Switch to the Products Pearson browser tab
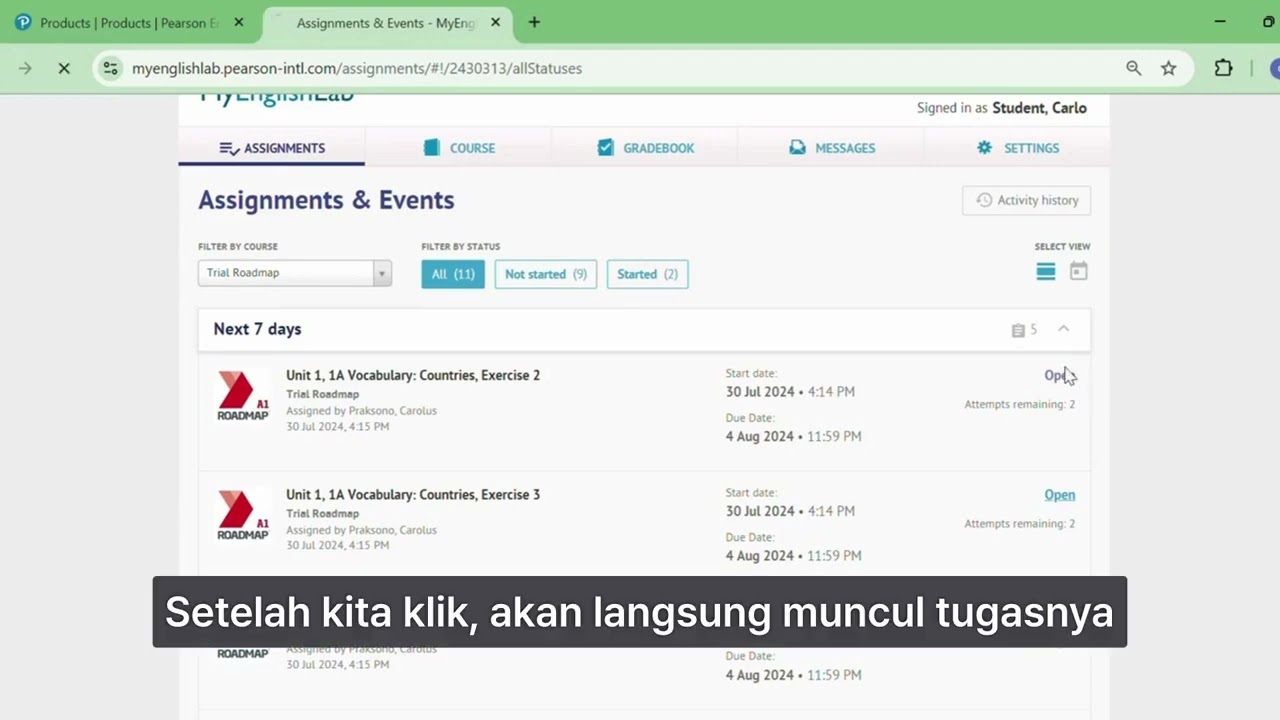The image size is (1280, 720). coord(130,22)
